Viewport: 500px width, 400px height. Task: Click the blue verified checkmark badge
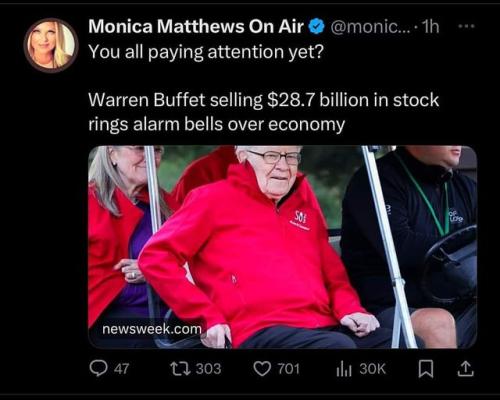tap(317, 27)
